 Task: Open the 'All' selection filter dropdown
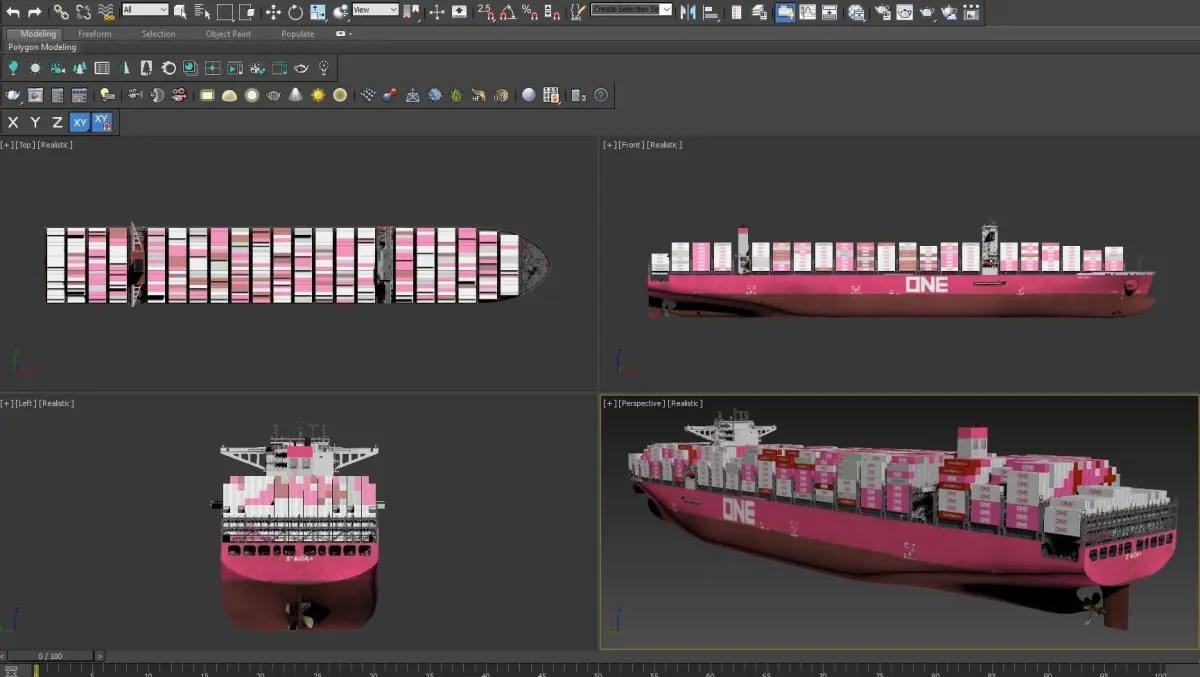tap(145, 9)
